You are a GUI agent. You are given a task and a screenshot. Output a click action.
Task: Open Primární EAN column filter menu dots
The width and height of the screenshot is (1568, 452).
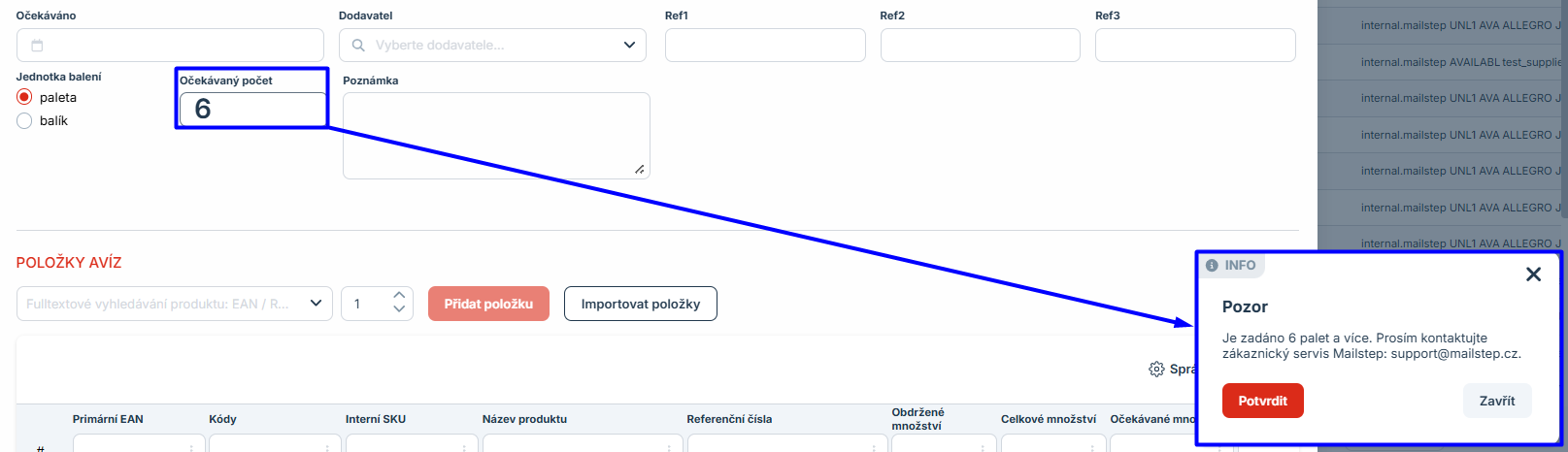[x=191, y=448]
